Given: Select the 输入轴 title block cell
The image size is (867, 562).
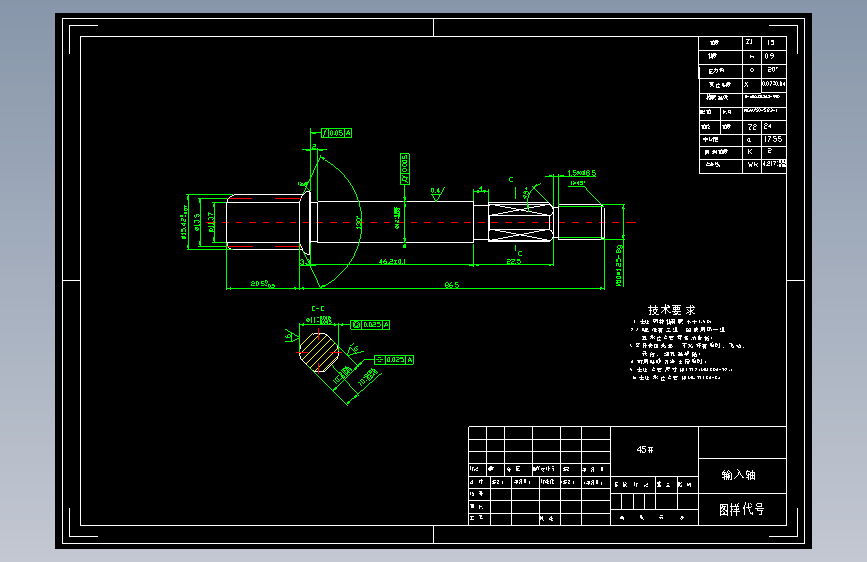Looking at the screenshot, I should pyautogui.click(x=742, y=475).
